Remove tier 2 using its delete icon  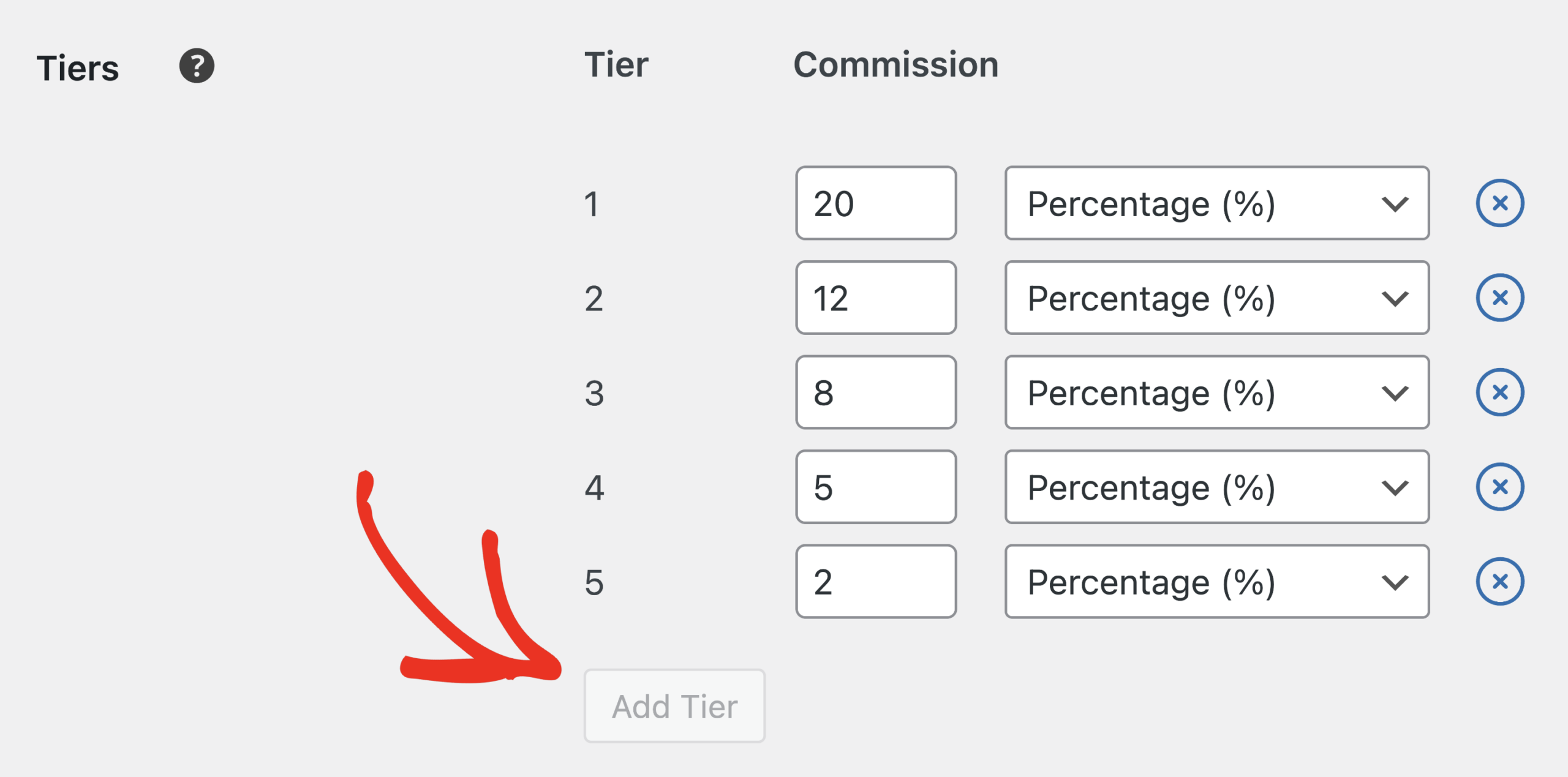[1501, 298]
